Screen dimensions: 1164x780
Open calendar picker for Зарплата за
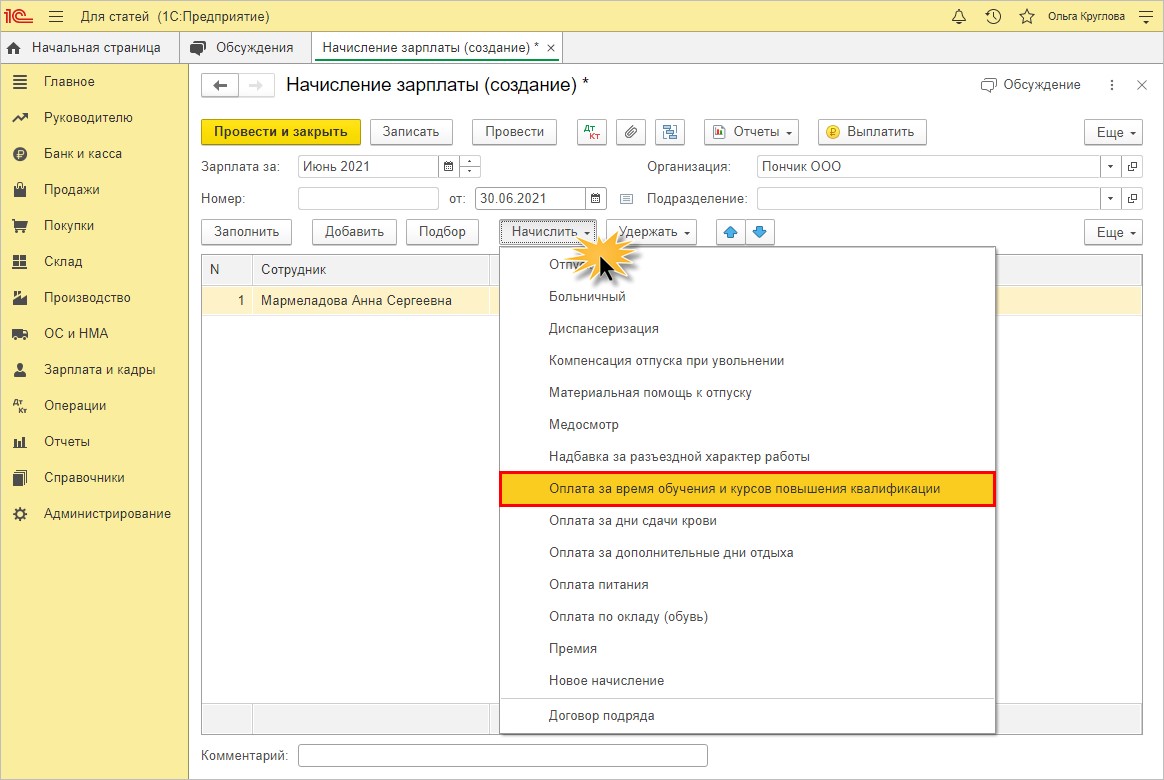coord(448,167)
